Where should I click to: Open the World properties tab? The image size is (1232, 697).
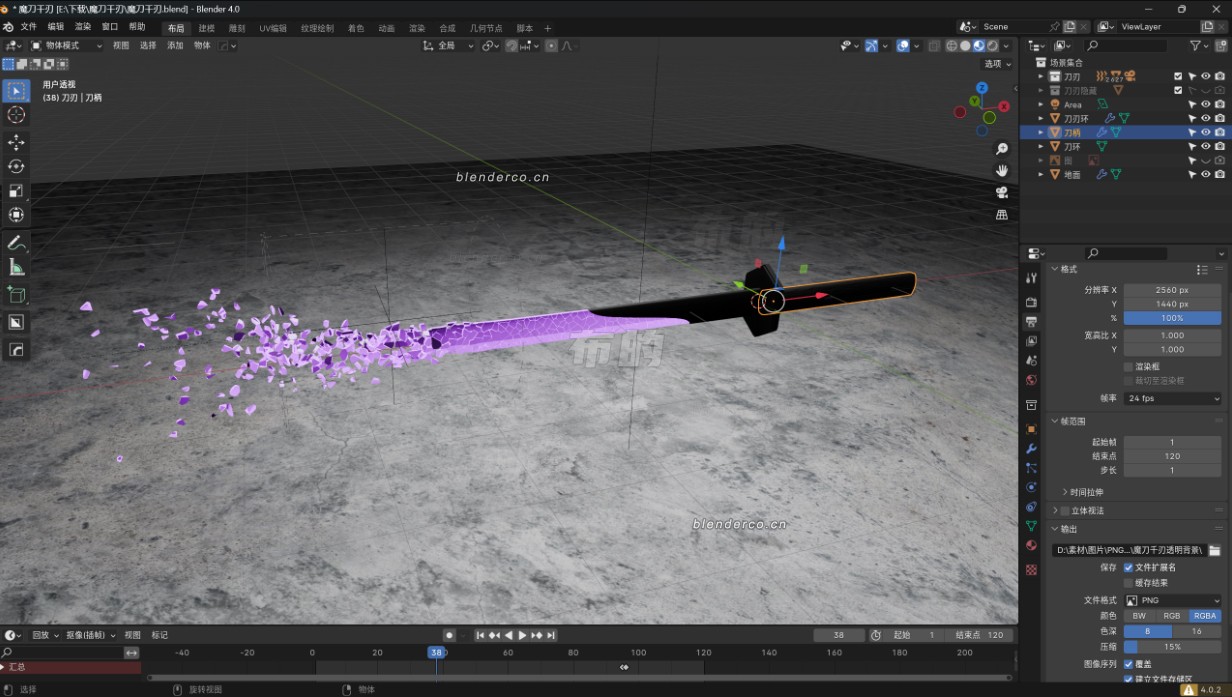1031,380
